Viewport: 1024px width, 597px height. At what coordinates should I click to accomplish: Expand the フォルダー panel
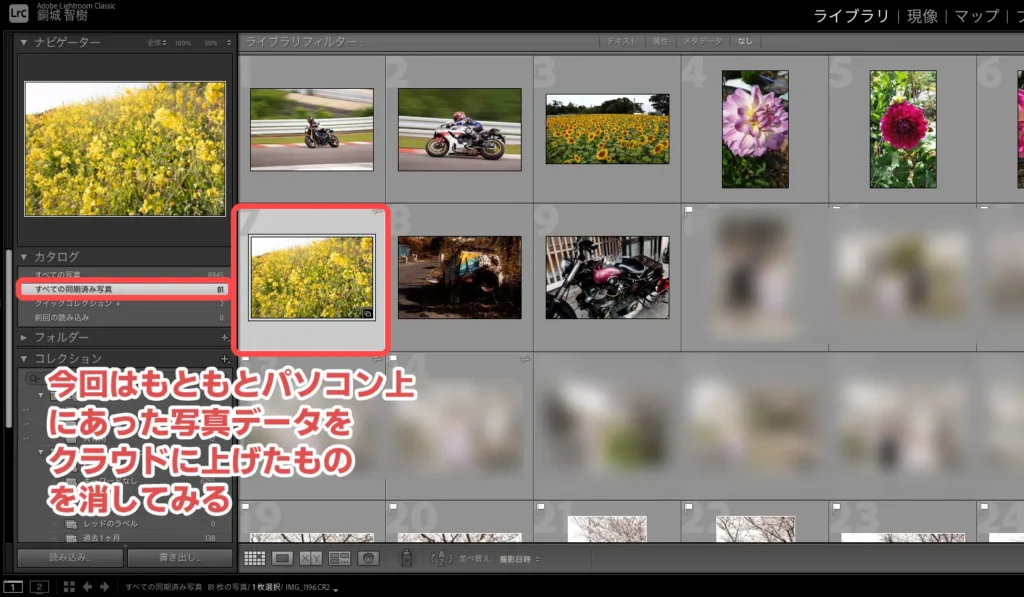click(24, 337)
